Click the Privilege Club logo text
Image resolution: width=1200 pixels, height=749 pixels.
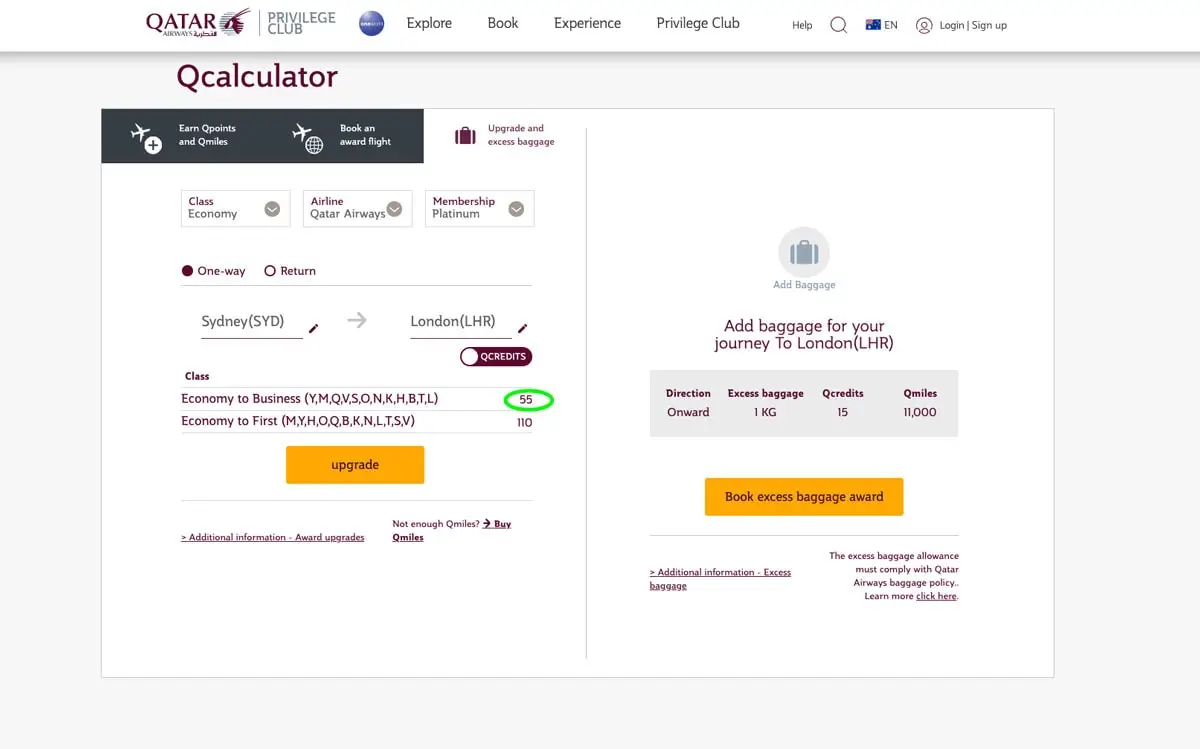tap(301, 23)
